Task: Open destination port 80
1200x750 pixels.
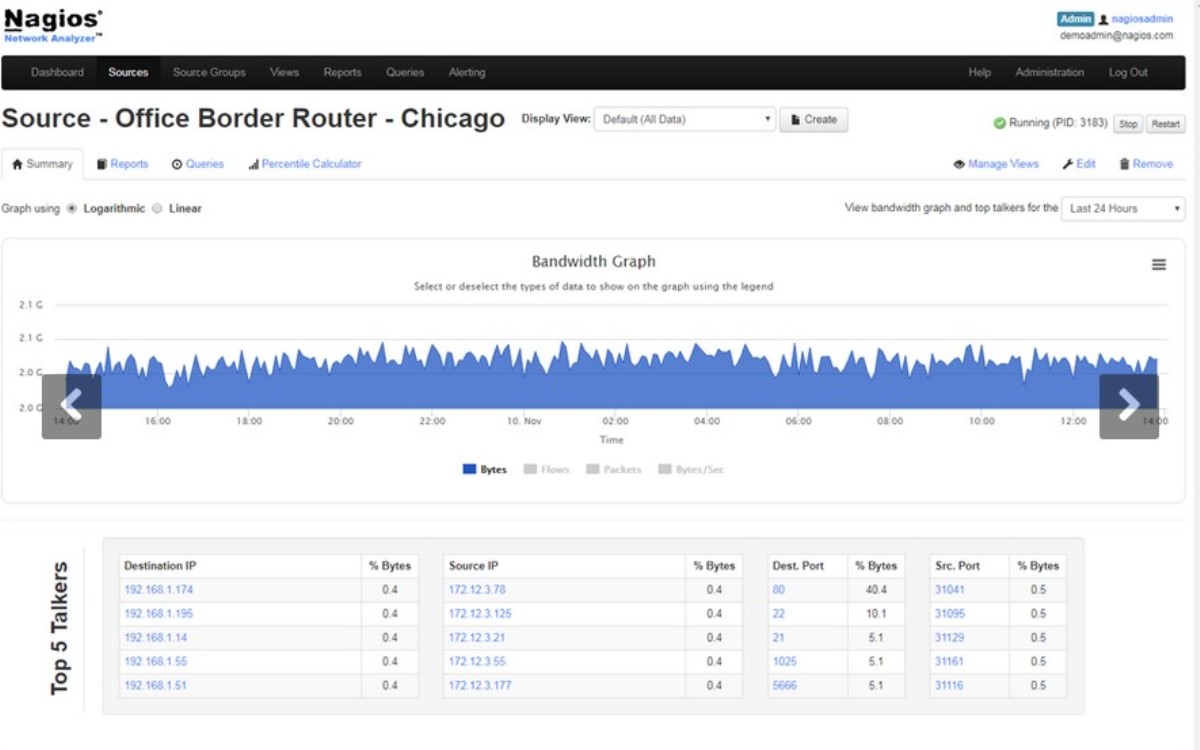Action: tap(779, 590)
